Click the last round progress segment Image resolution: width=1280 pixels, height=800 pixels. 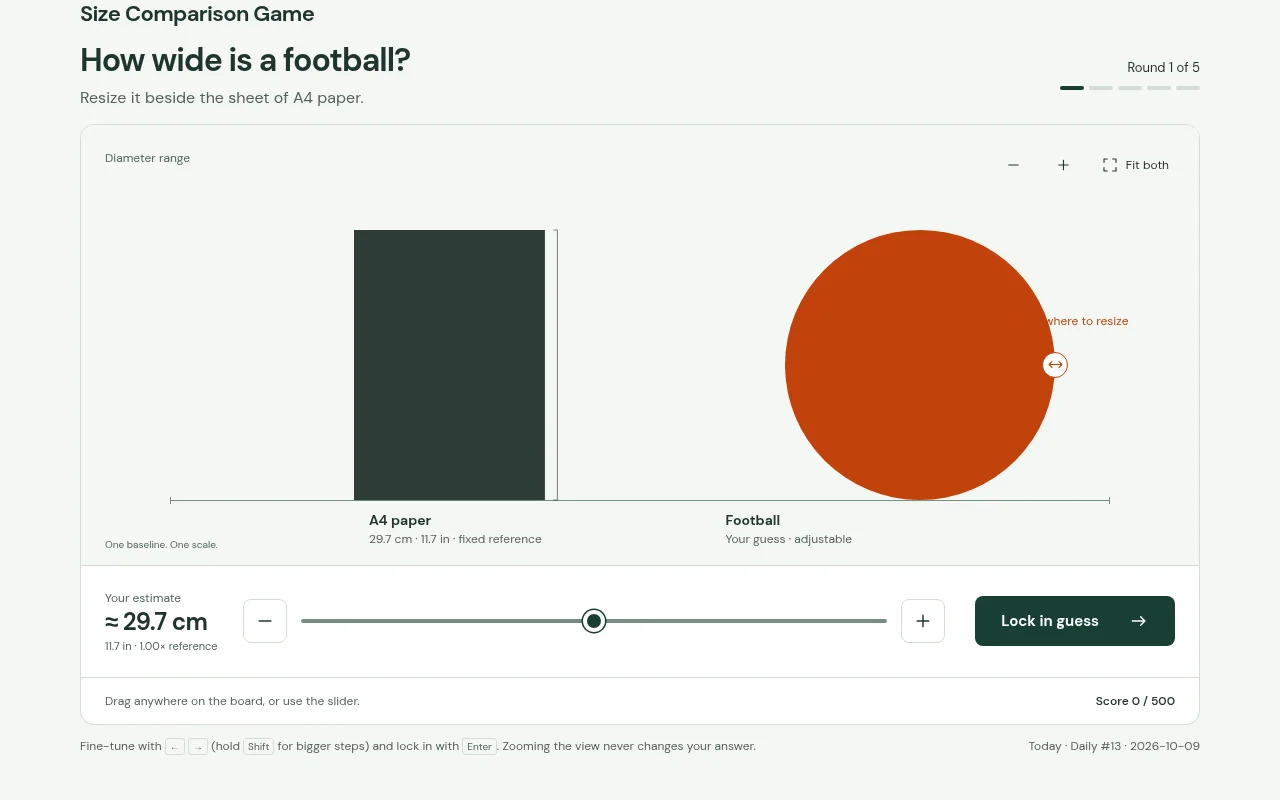tap(1188, 88)
